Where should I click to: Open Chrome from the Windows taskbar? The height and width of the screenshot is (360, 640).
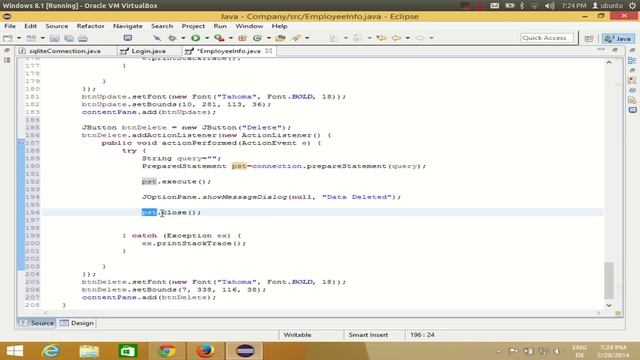coord(167,351)
